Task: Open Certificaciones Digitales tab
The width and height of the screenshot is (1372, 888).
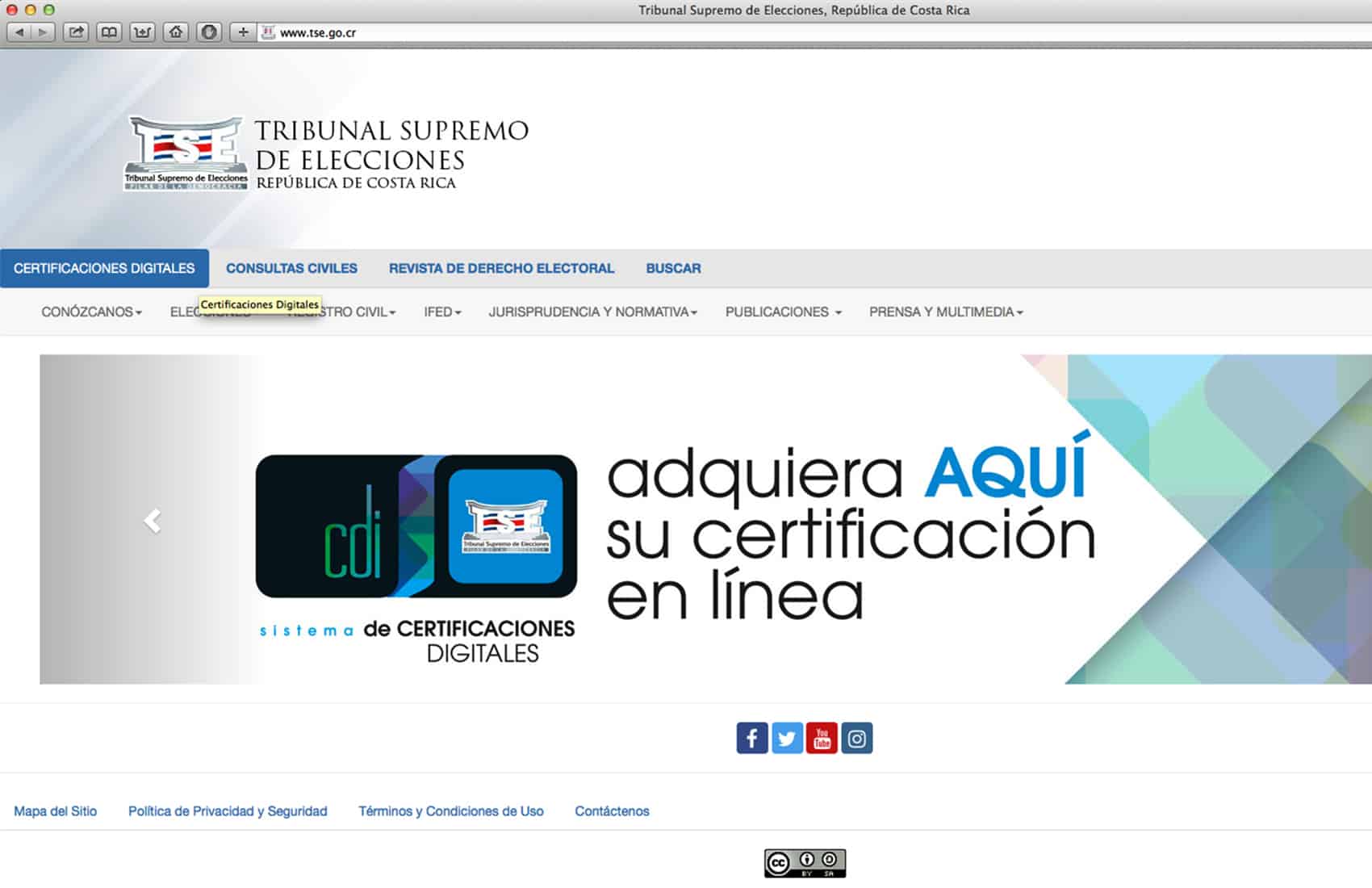Action: [104, 268]
